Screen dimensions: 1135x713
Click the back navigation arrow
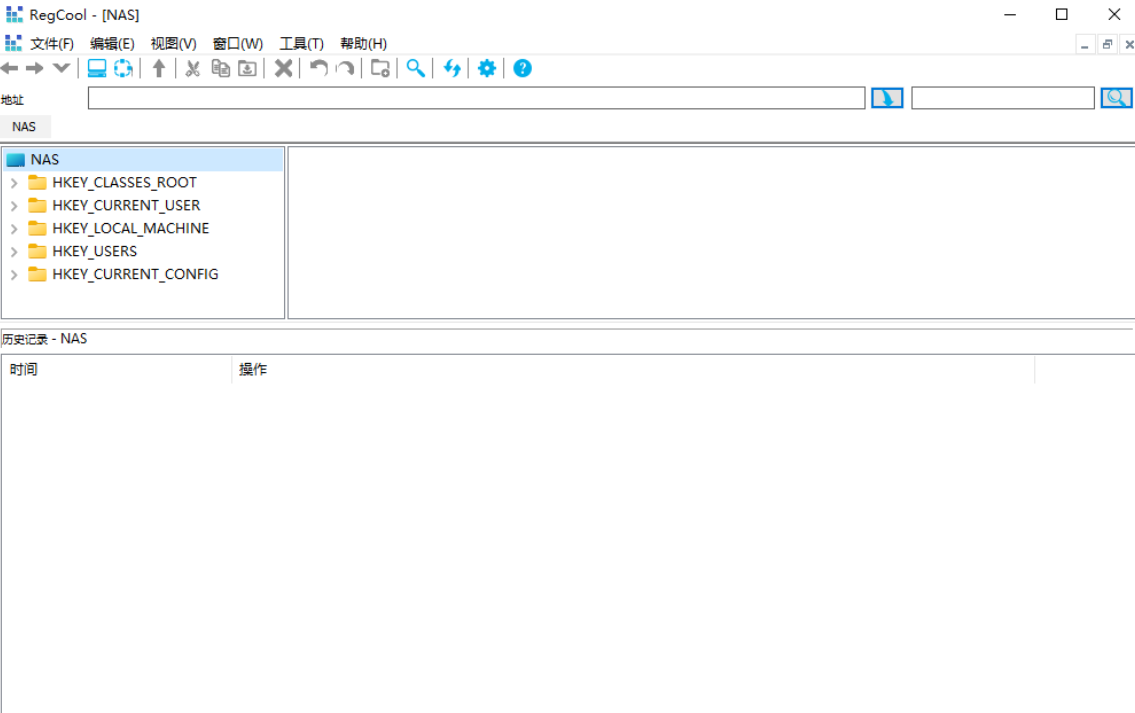[x=10, y=68]
